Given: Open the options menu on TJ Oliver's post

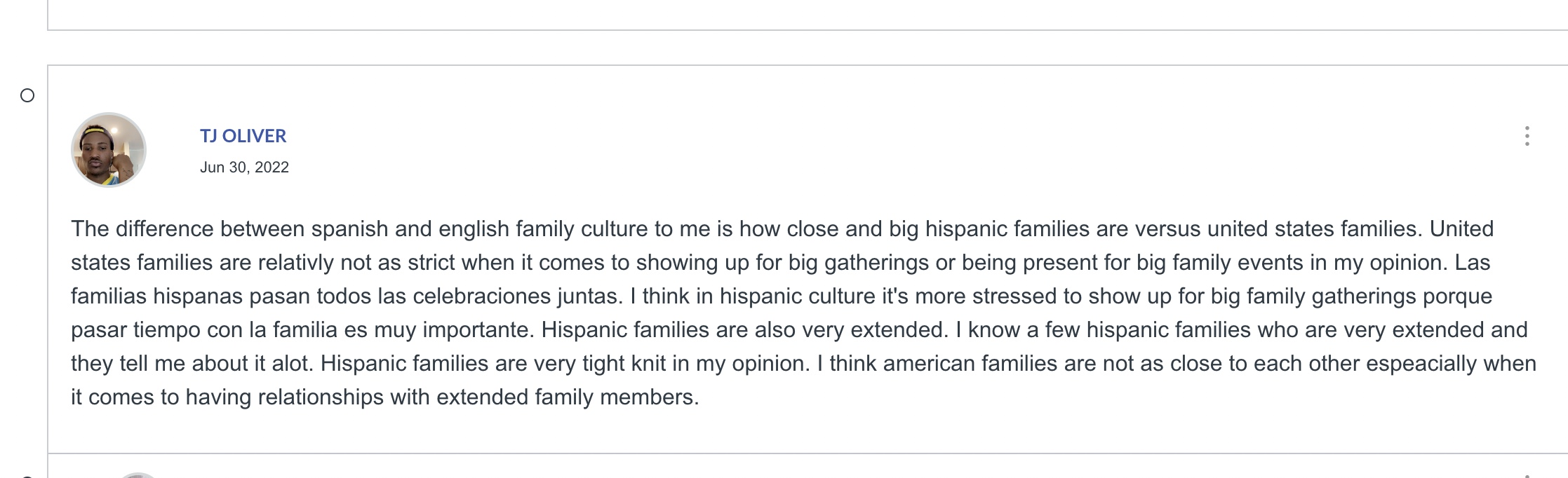Looking at the screenshot, I should [1527, 136].
